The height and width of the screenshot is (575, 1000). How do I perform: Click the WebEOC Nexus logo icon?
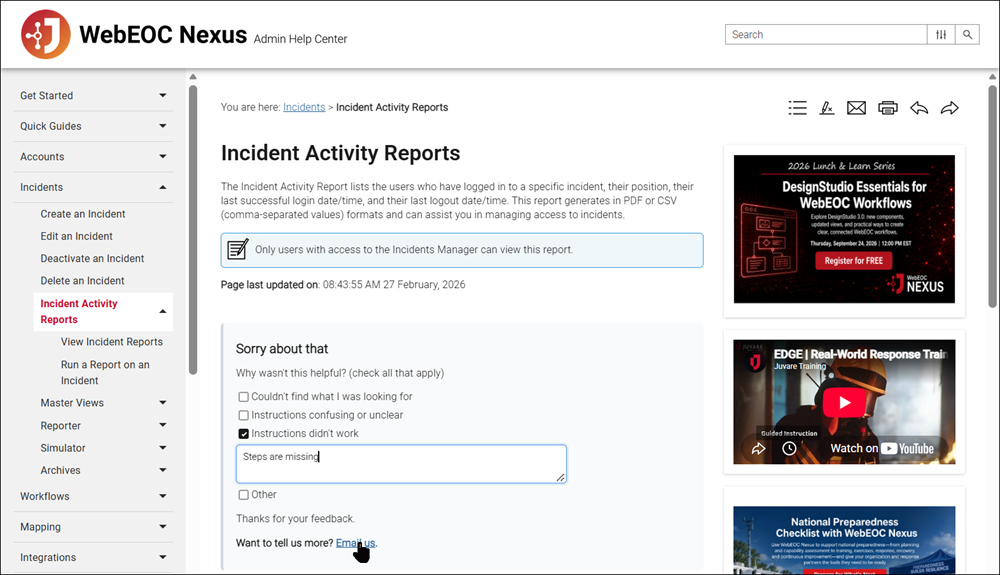(45, 34)
